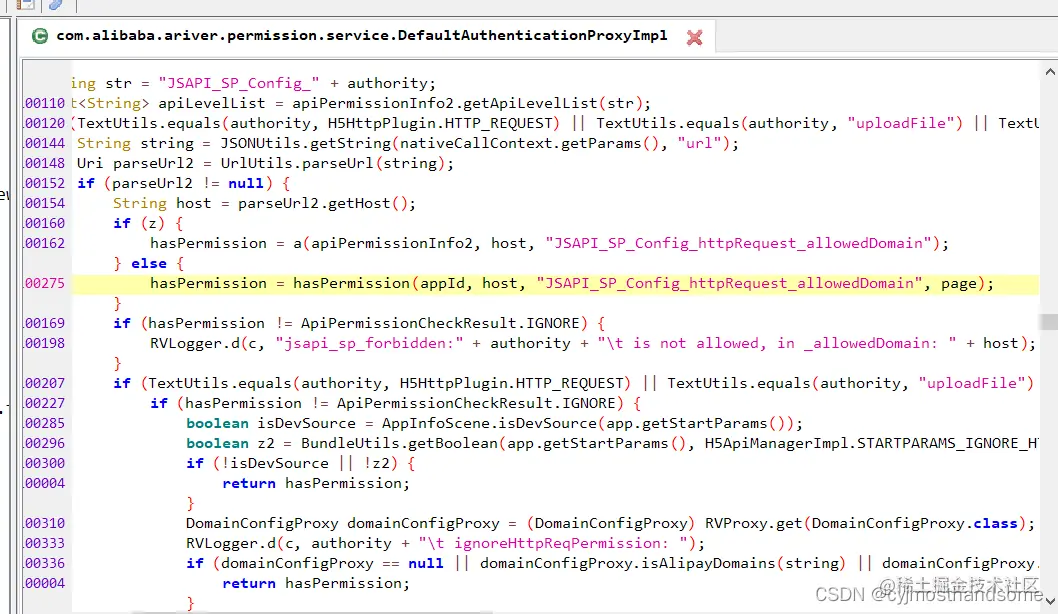Click first "return hasPermission;" statement

[x=316, y=483]
